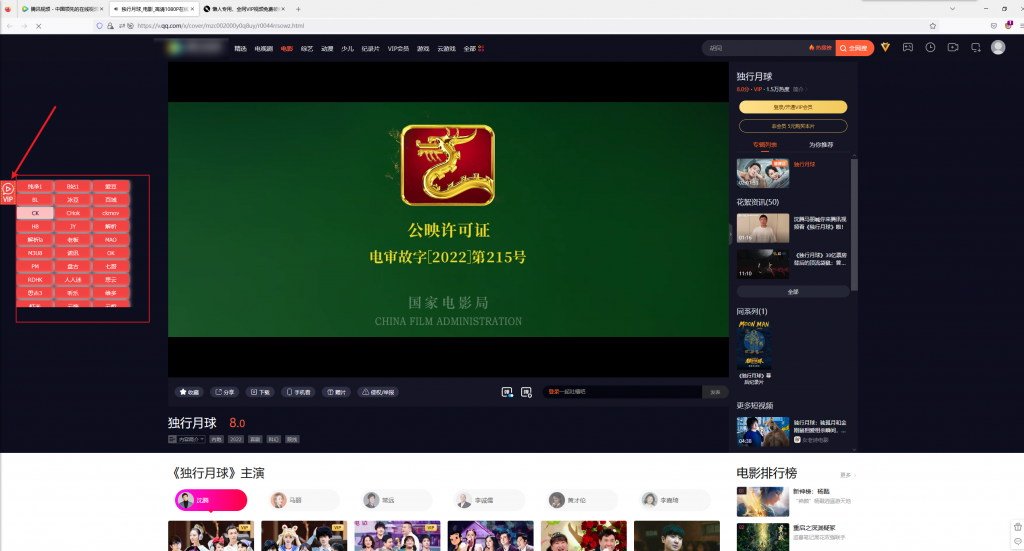1024x551 pixels.
Task: Select the 黄才伦 cast chip
Action: 582,500
